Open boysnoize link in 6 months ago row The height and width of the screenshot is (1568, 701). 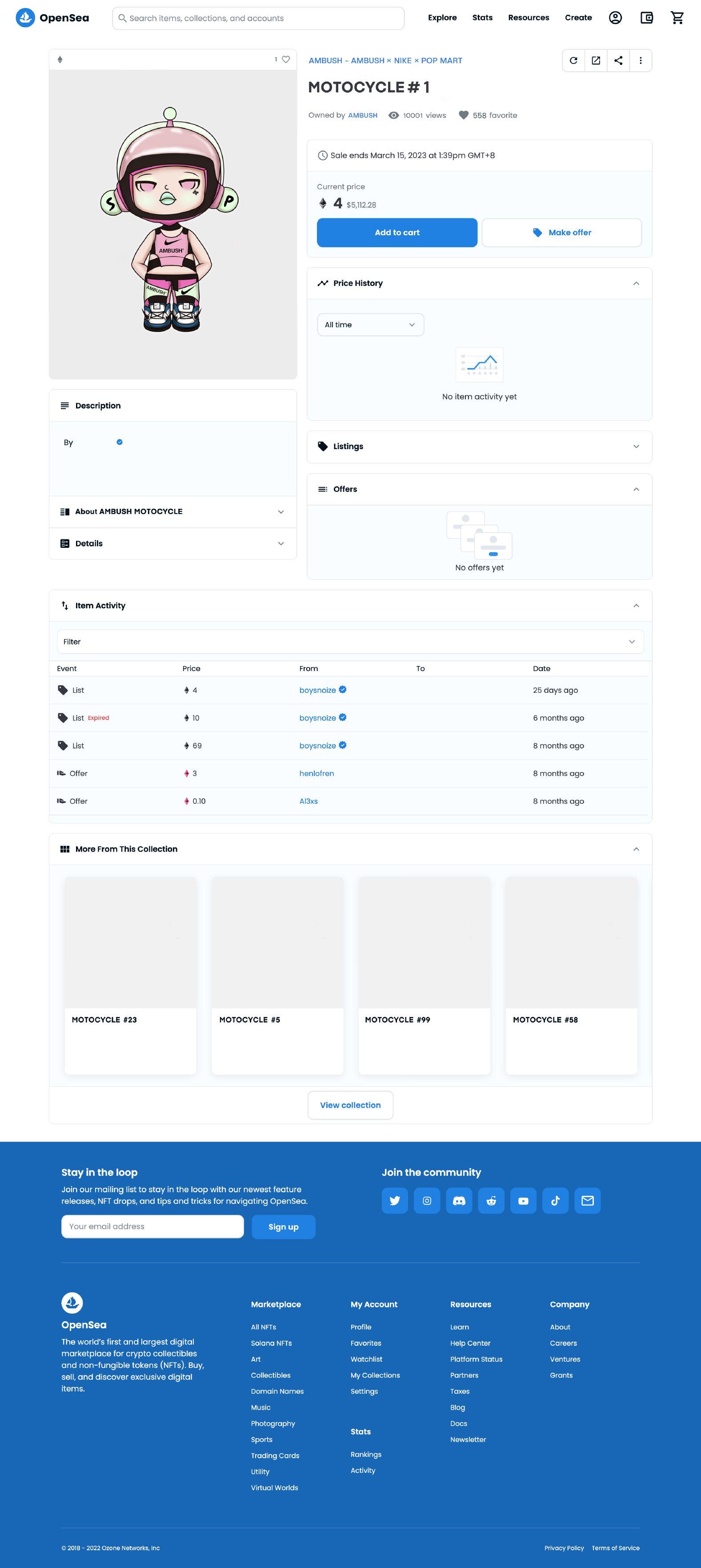click(x=318, y=718)
